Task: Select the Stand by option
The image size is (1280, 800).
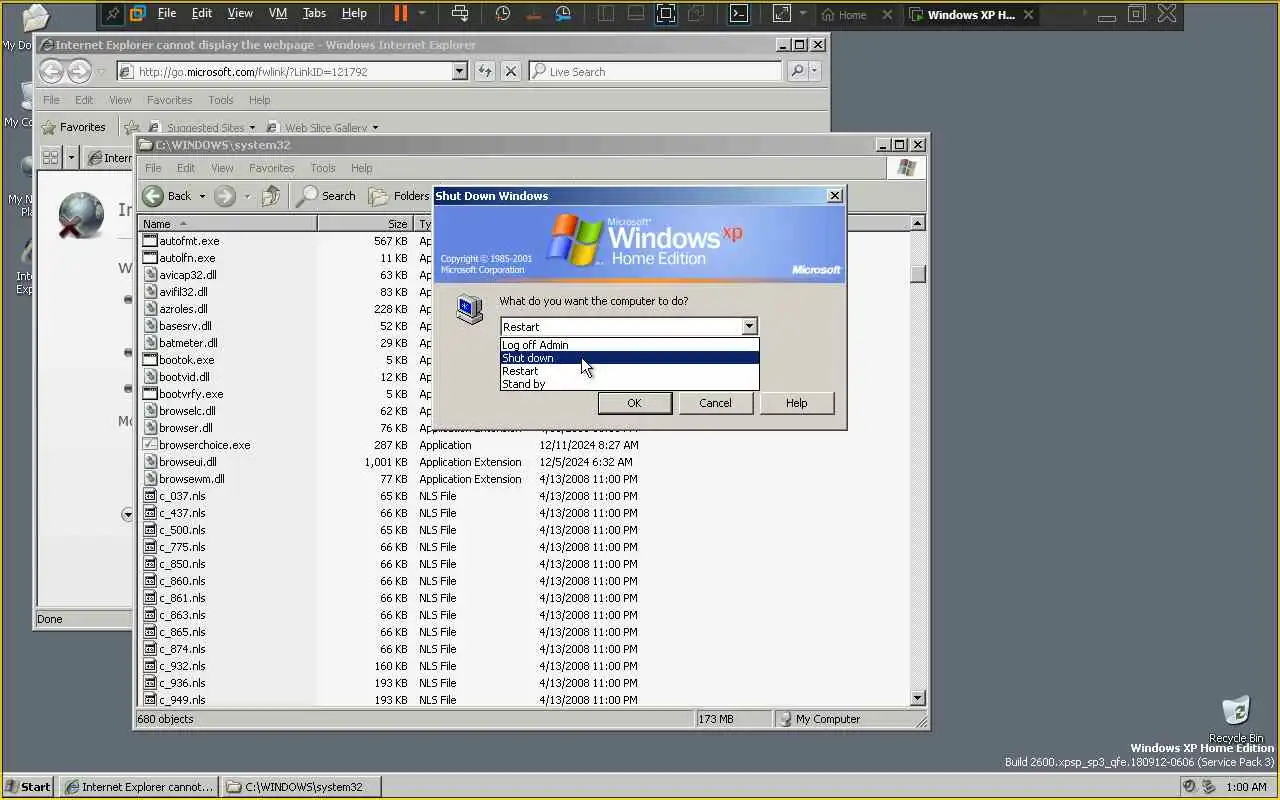Action: click(x=629, y=384)
